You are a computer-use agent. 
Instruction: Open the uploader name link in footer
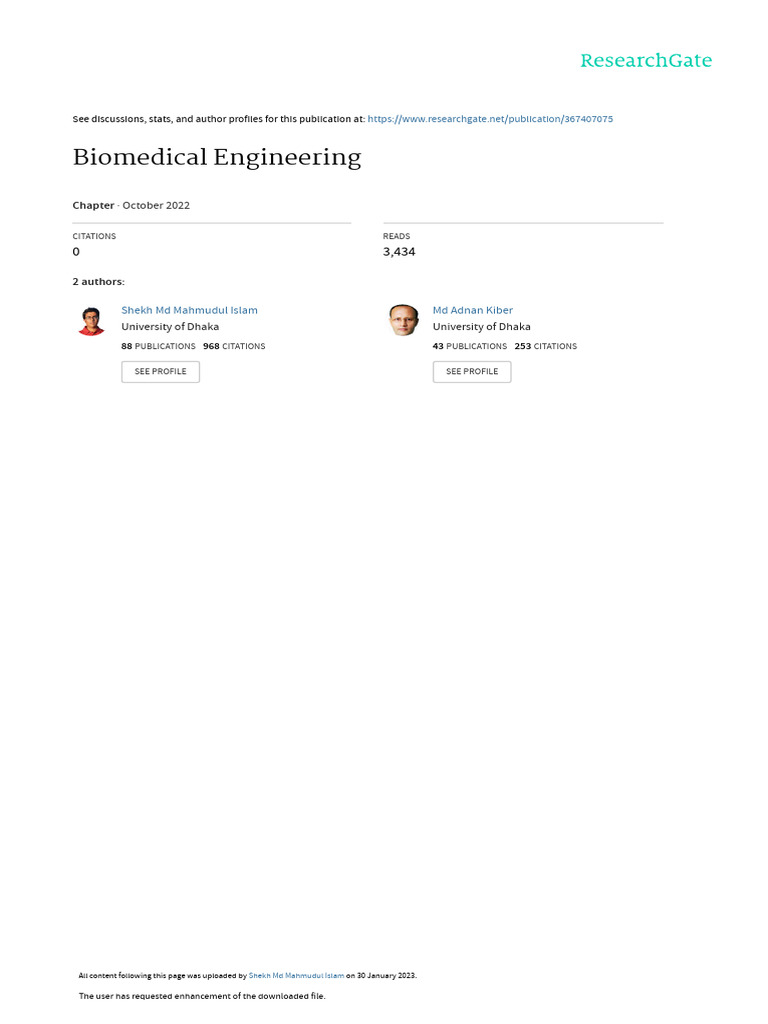point(296,975)
